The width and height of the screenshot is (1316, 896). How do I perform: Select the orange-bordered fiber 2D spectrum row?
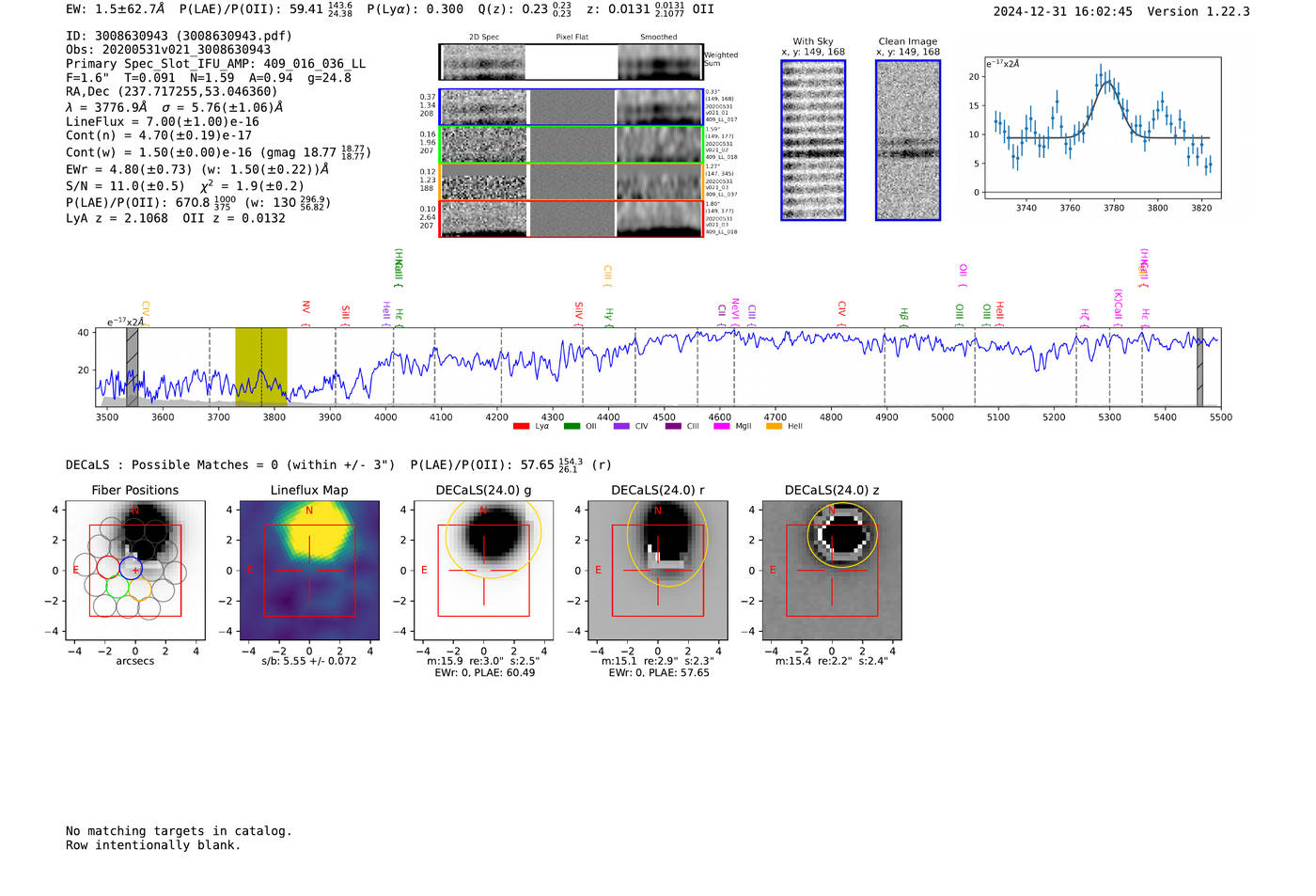[572, 181]
